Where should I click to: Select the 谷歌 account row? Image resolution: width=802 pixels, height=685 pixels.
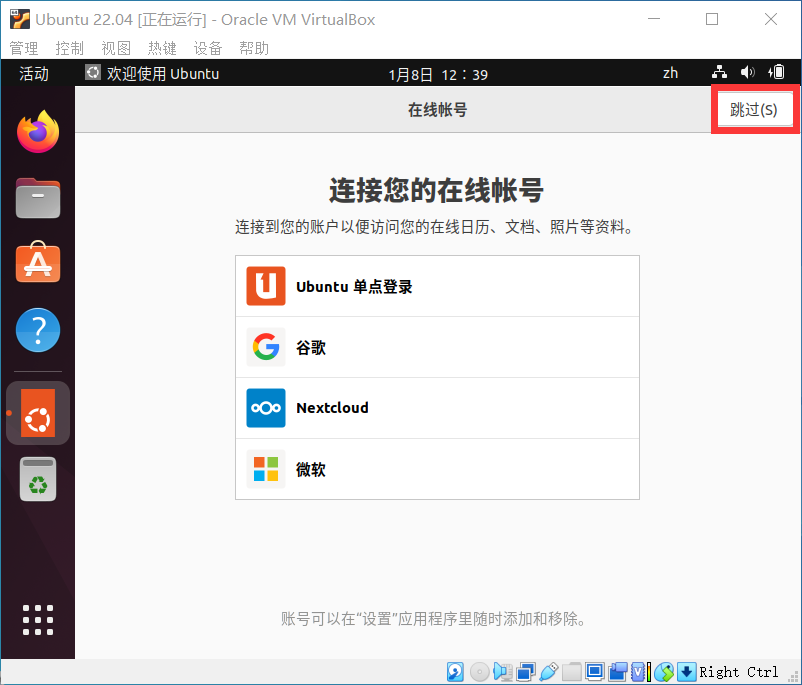(x=437, y=347)
